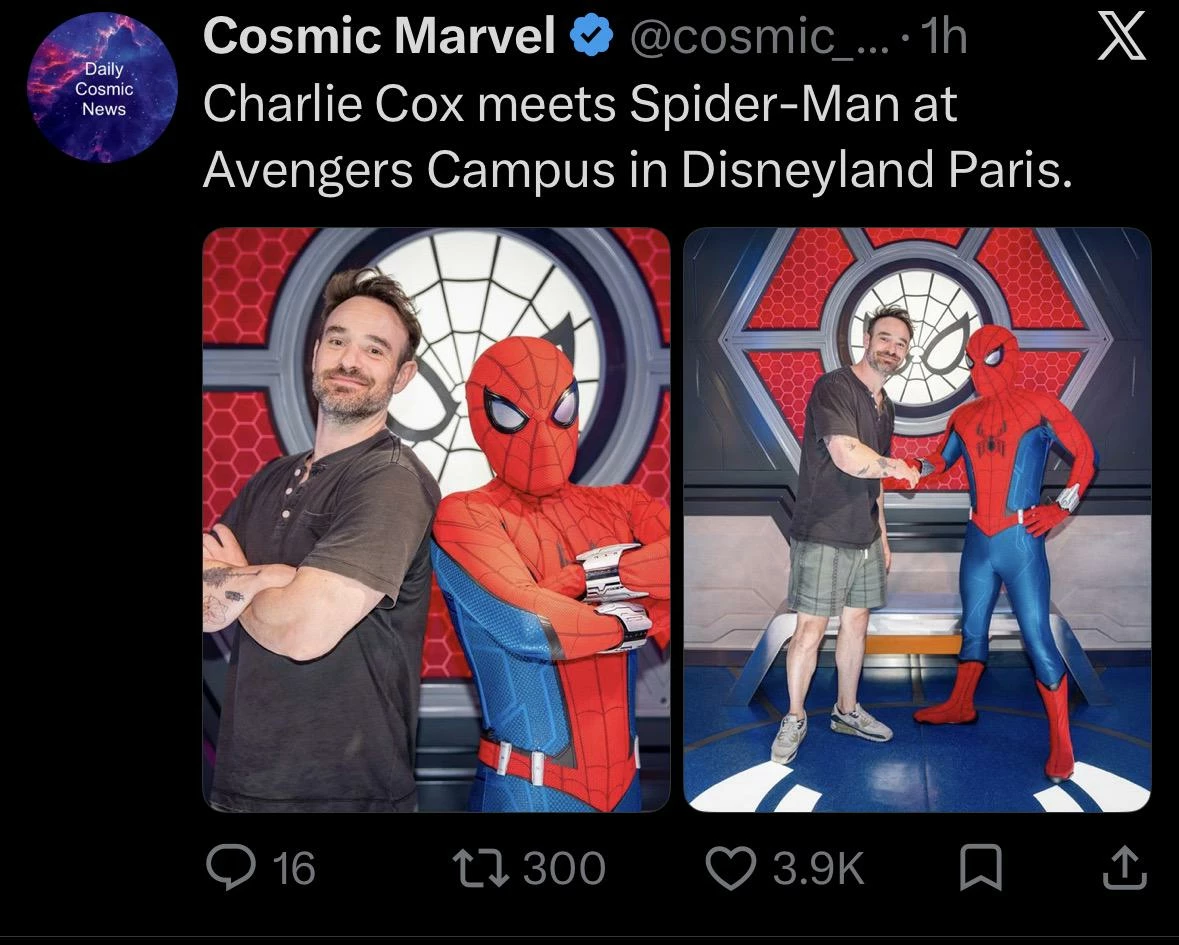
Task: Click the 16 replies count
Action: (293, 868)
